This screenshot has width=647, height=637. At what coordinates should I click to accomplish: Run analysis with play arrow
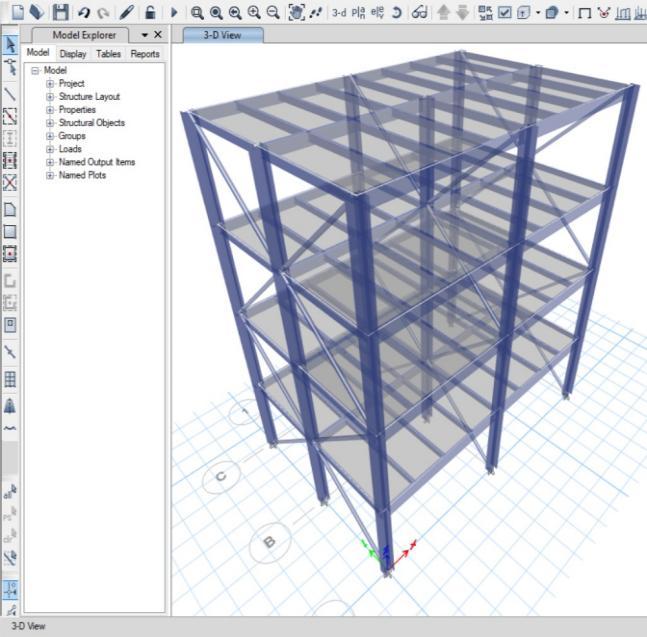tap(174, 12)
